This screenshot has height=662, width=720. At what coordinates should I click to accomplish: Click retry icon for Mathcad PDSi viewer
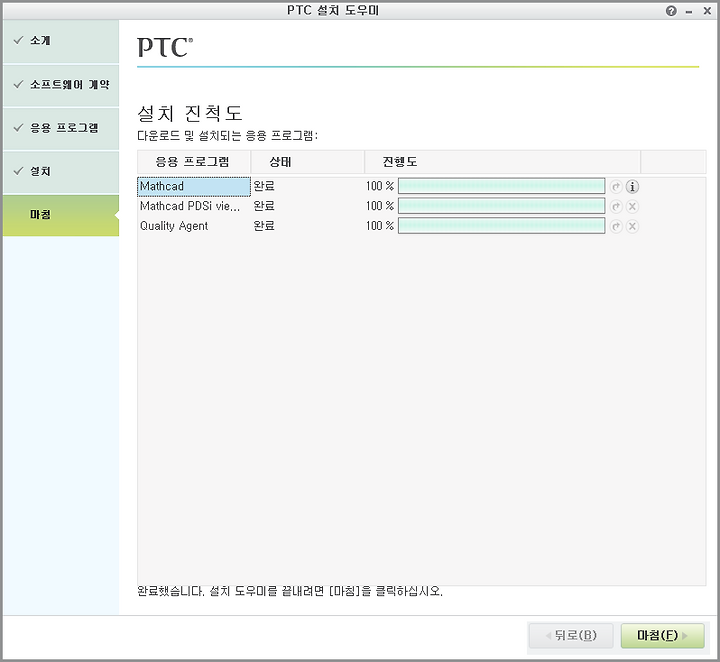616,207
